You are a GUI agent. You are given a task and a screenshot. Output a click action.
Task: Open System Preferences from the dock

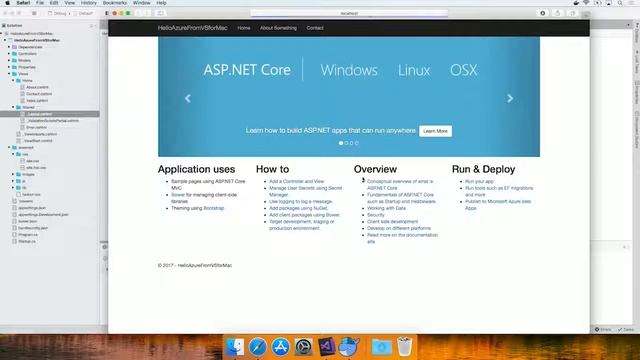pos(304,347)
